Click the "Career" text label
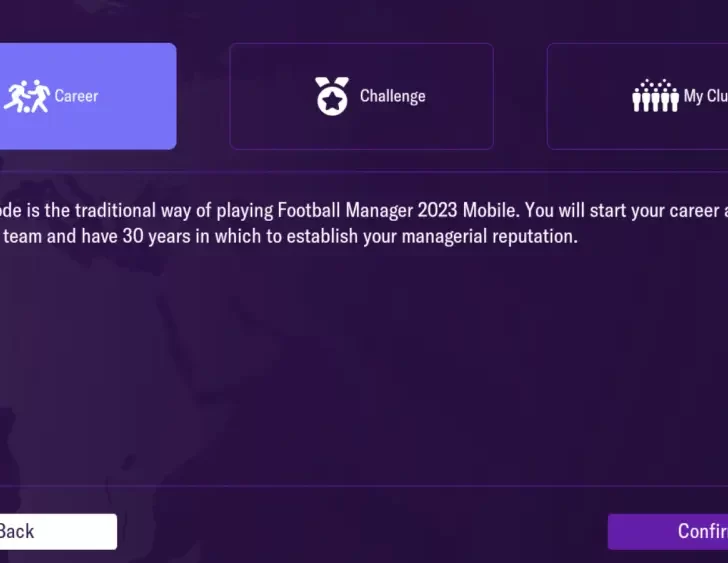The image size is (728, 563). 76,96
